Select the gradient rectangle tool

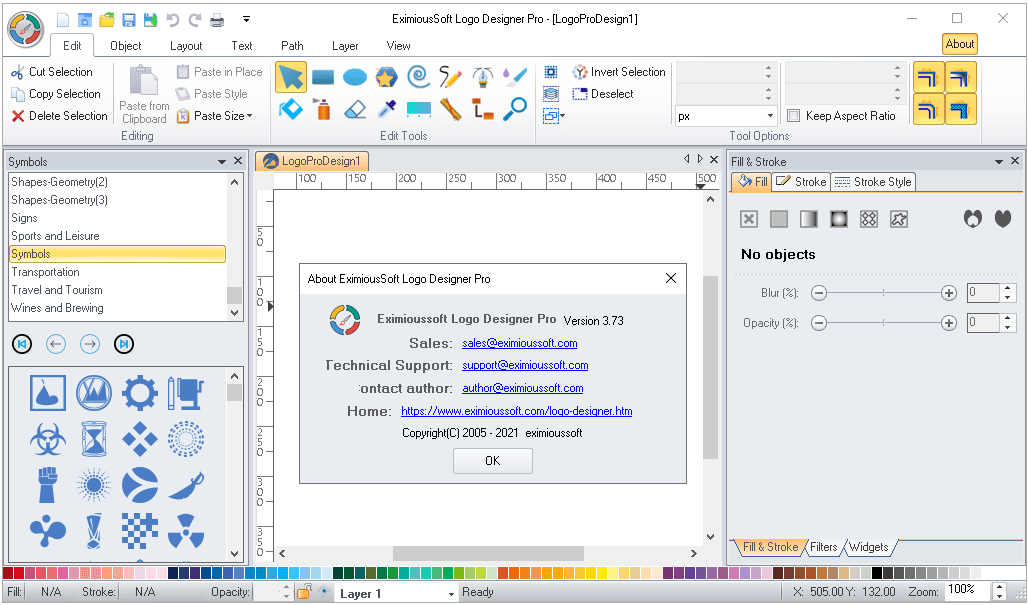pyautogui.click(x=418, y=109)
